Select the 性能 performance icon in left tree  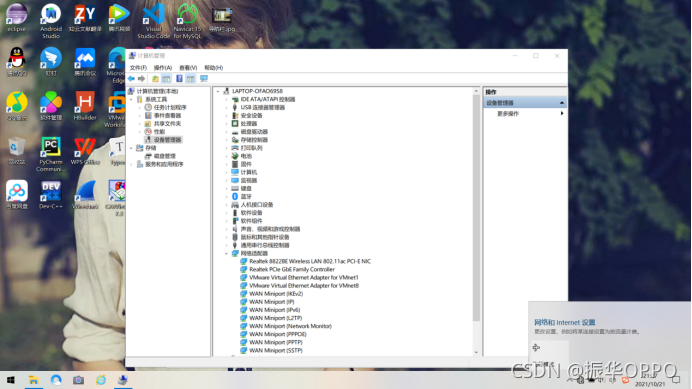point(148,132)
